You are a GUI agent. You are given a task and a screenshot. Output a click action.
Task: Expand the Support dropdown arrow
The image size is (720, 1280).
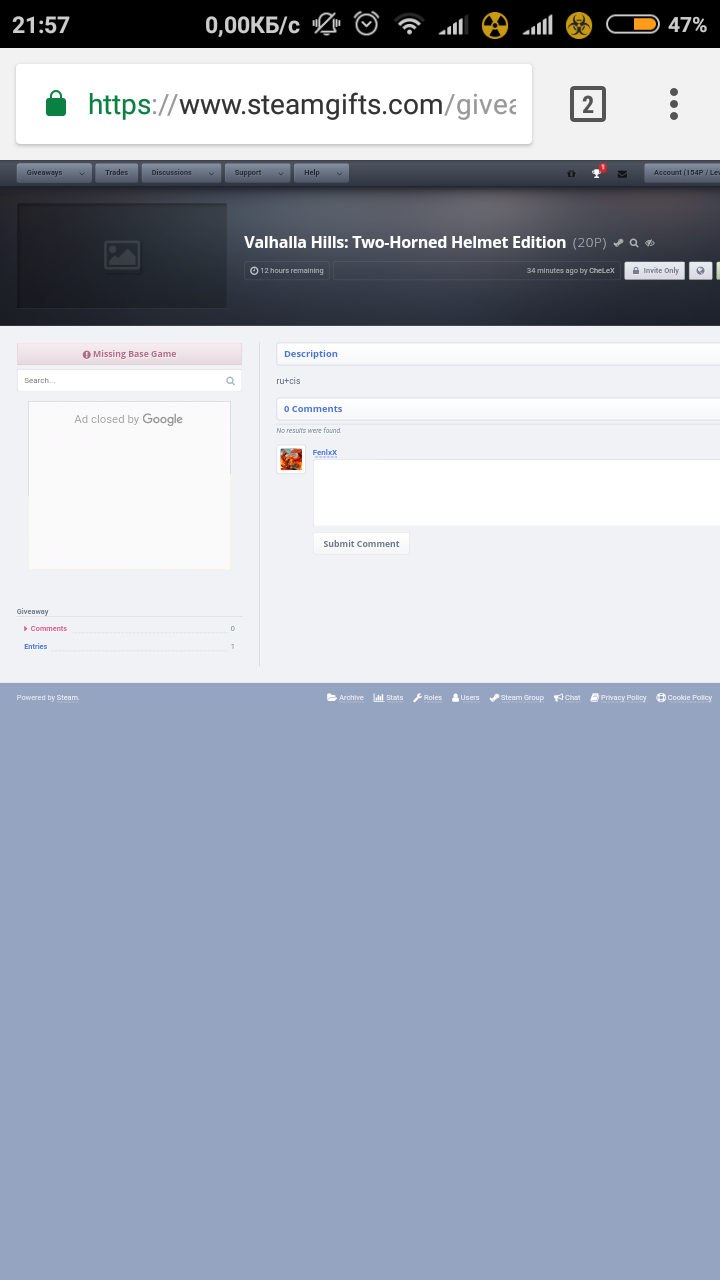tap(281, 173)
